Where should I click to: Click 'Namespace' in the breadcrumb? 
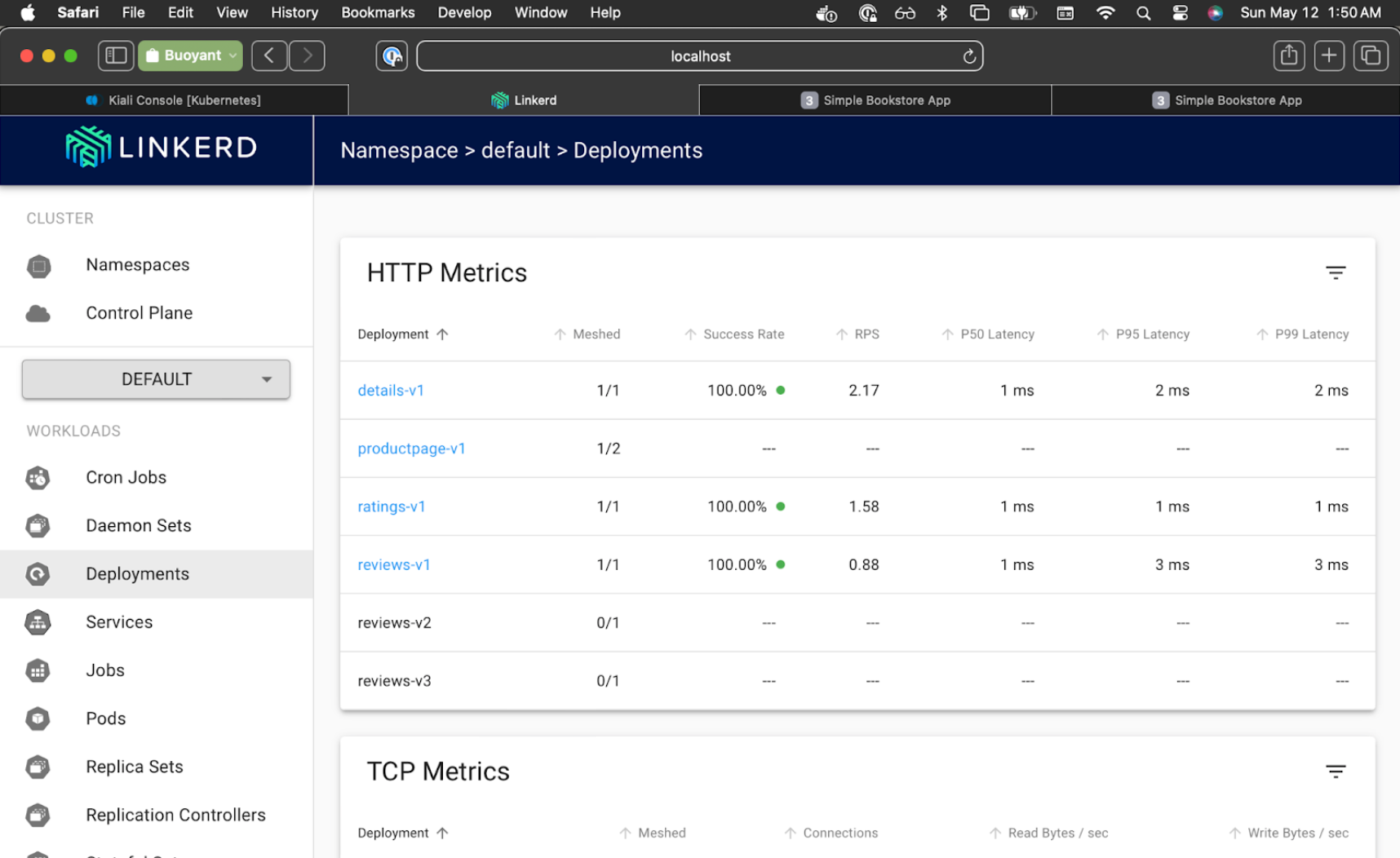click(x=399, y=150)
